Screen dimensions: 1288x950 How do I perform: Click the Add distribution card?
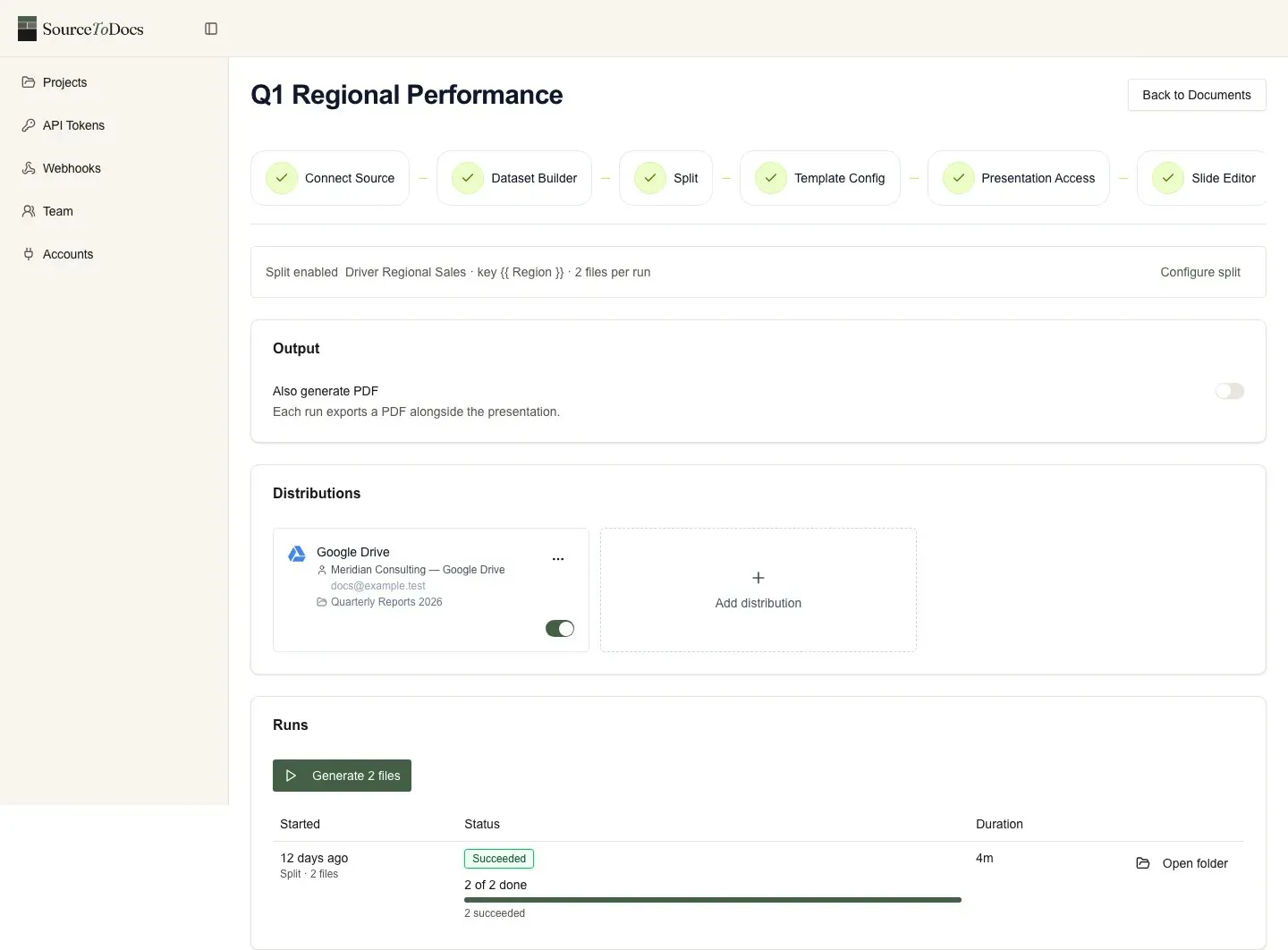[758, 590]
